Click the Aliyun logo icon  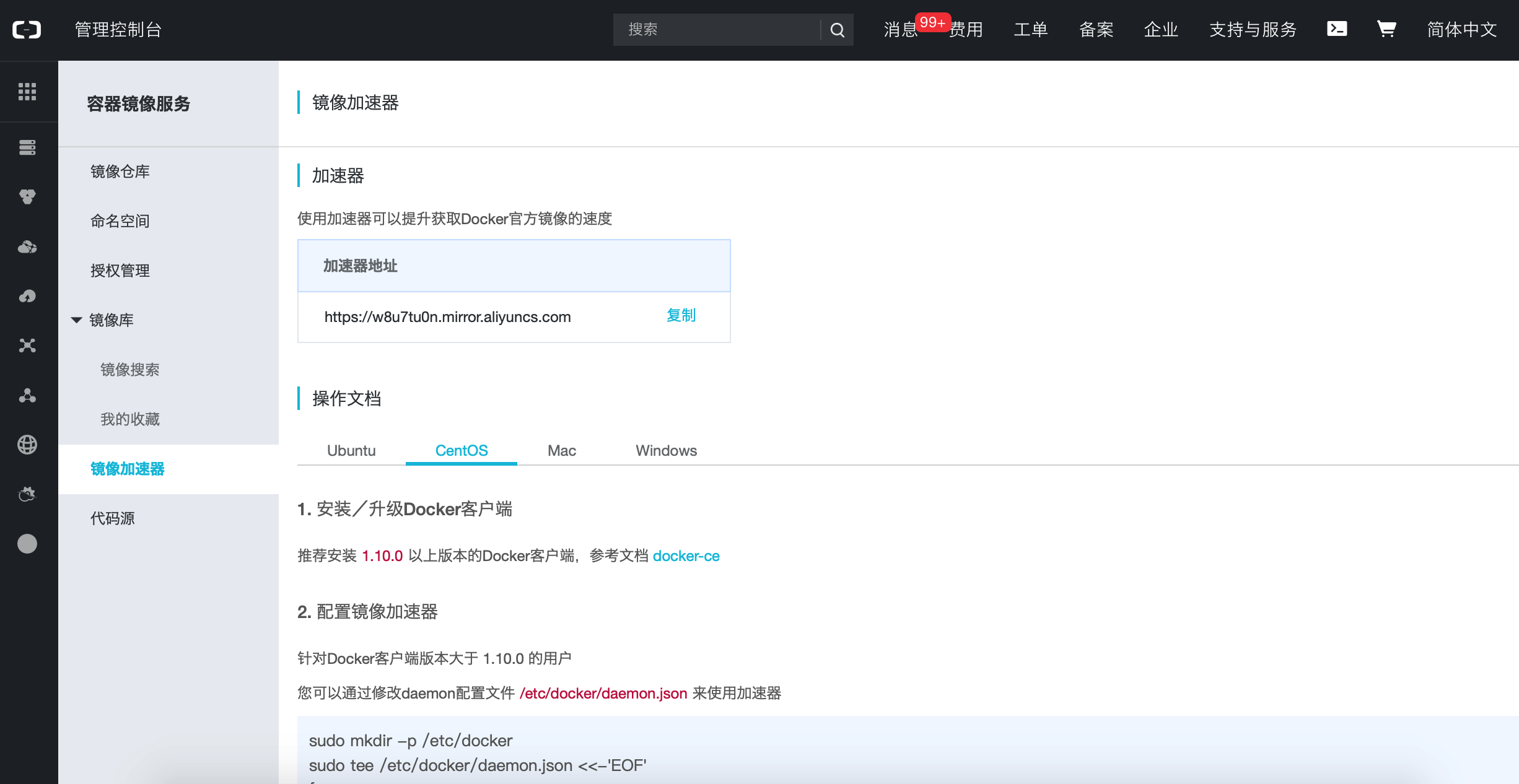27,30
